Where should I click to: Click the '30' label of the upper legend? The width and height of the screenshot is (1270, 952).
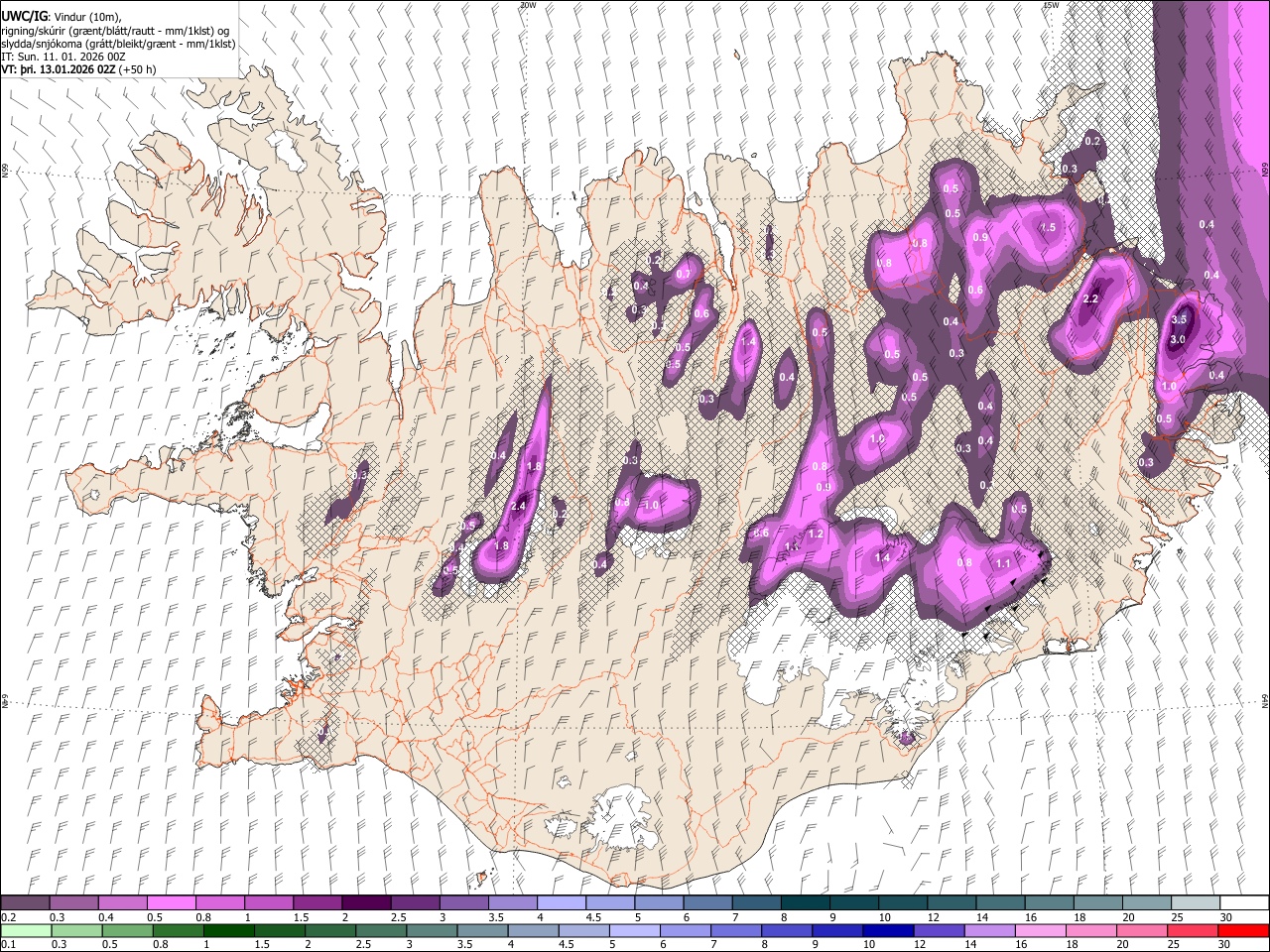[x=1226, y=917]
